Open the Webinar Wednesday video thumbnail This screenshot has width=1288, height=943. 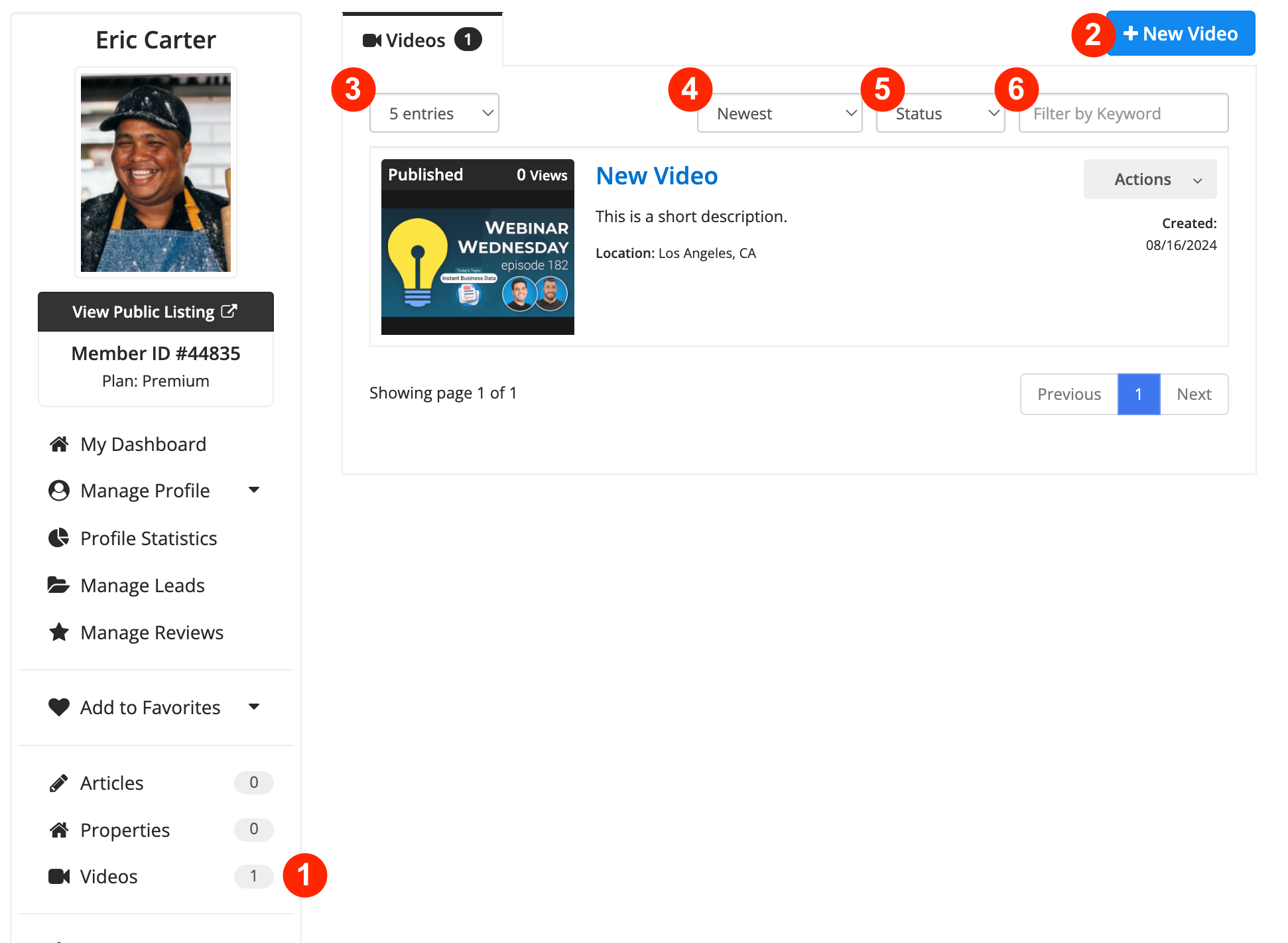(478, 262)
